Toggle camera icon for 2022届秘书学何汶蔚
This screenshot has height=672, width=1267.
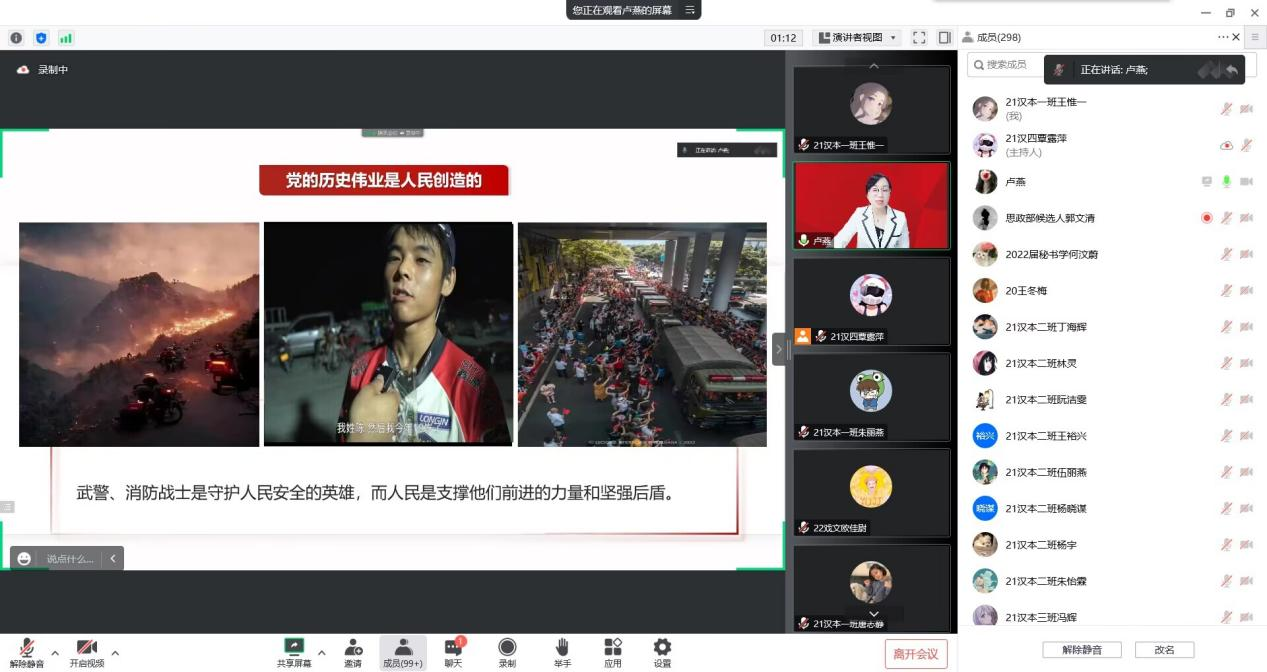[1246, 254]
